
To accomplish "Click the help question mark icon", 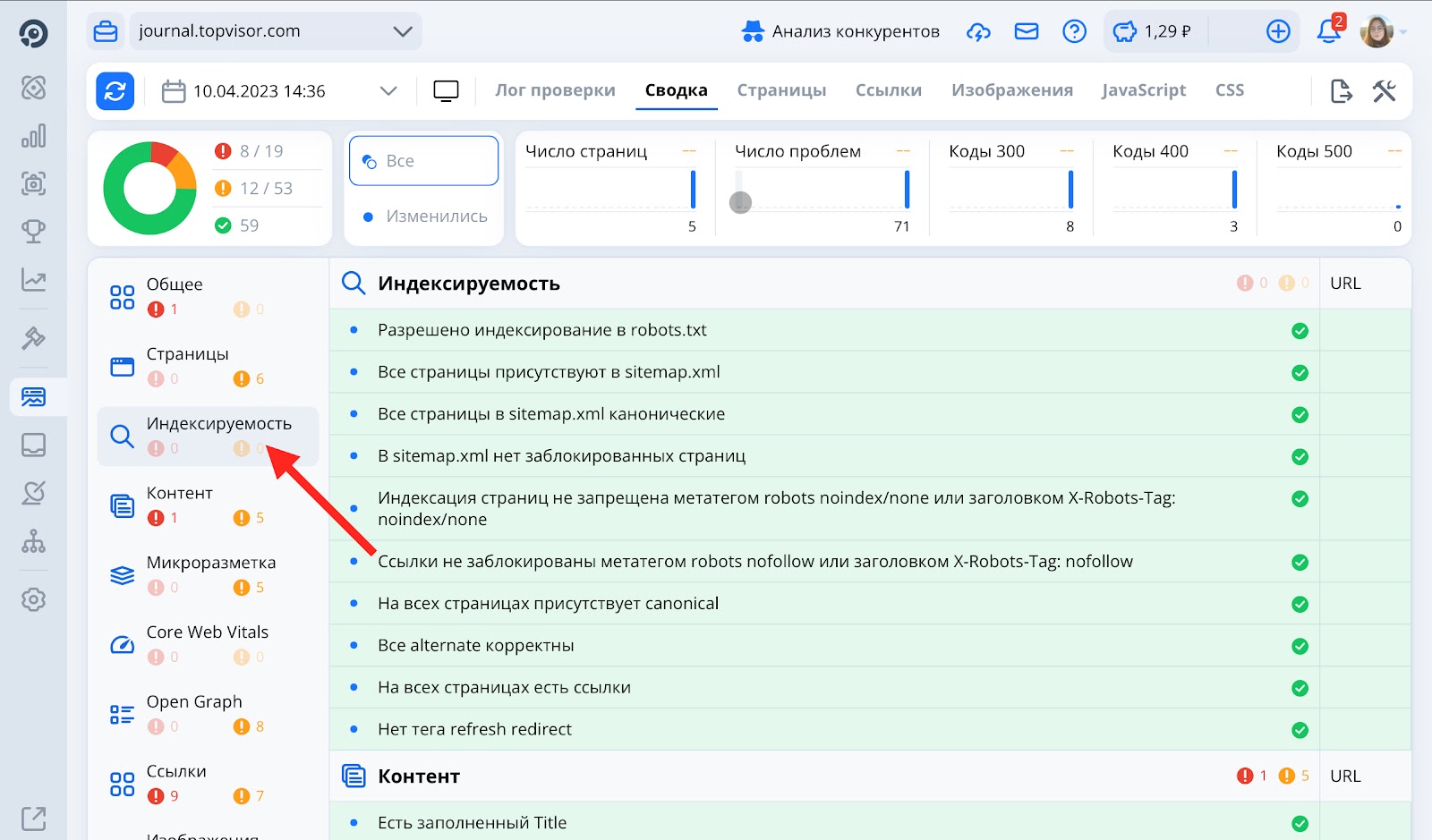I will tap(1074, 31).
